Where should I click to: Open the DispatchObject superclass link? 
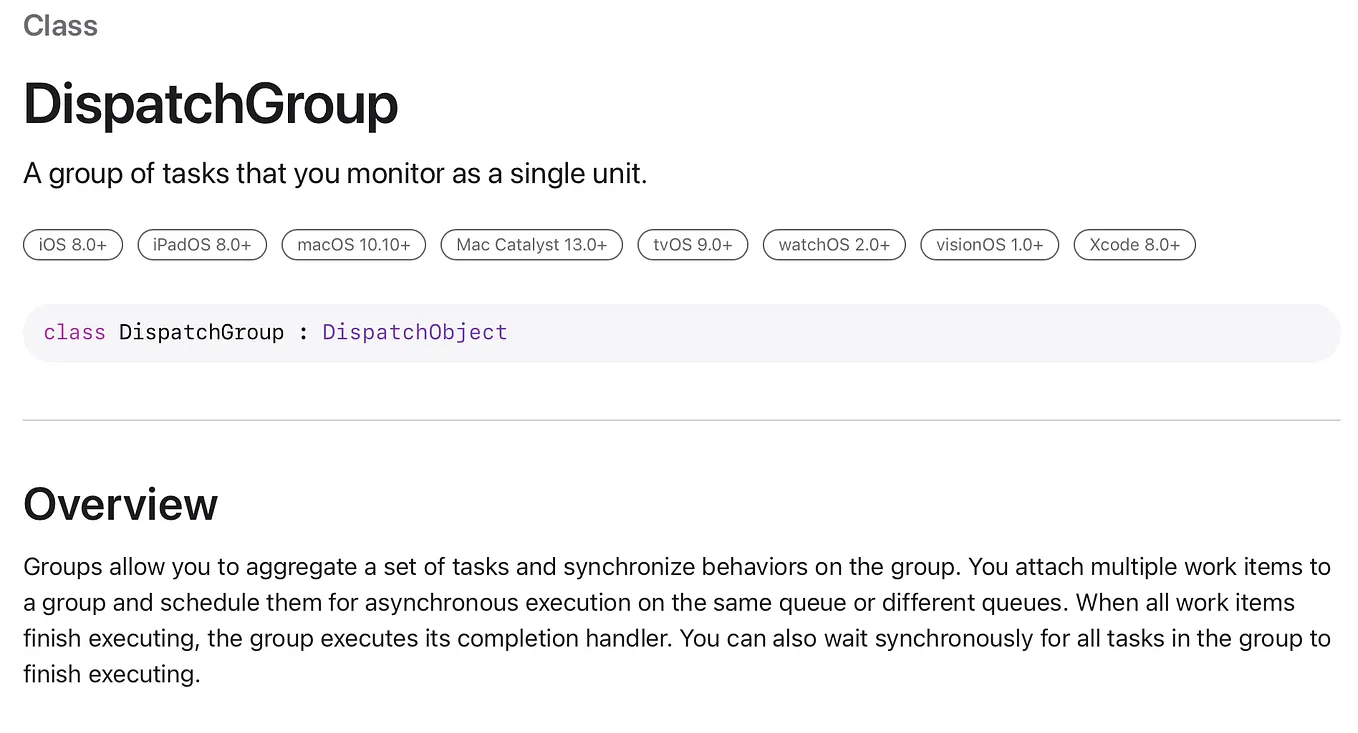pos(415,332)
